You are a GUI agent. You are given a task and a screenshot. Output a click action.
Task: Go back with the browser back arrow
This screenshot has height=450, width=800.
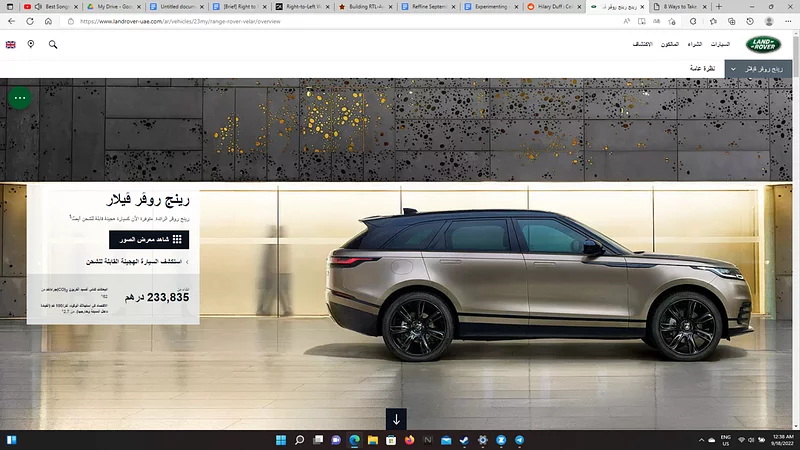point(12,21)
